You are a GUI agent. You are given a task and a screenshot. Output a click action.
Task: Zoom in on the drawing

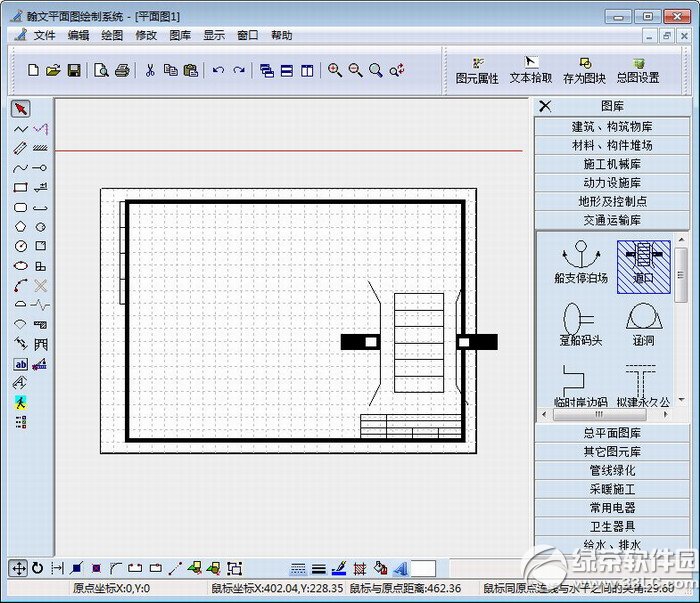click(x=335, y=70)
